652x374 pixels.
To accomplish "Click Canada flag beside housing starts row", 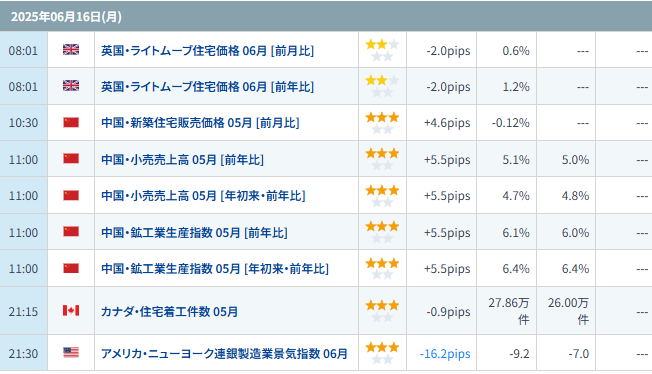I will (71, 311).
